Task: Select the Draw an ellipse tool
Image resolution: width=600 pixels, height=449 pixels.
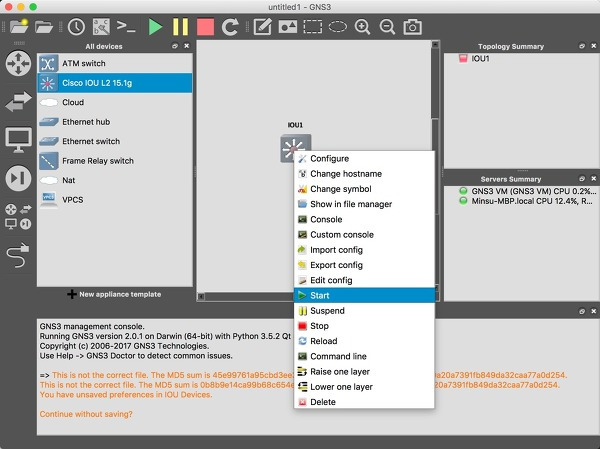Action: (x=338, y=27)
